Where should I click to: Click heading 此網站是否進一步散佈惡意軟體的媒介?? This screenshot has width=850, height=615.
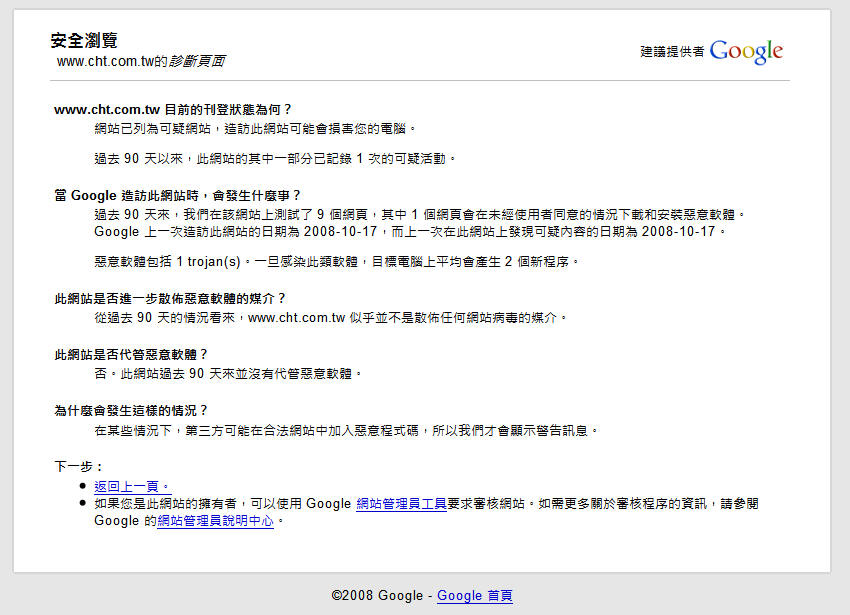(170, 298)
